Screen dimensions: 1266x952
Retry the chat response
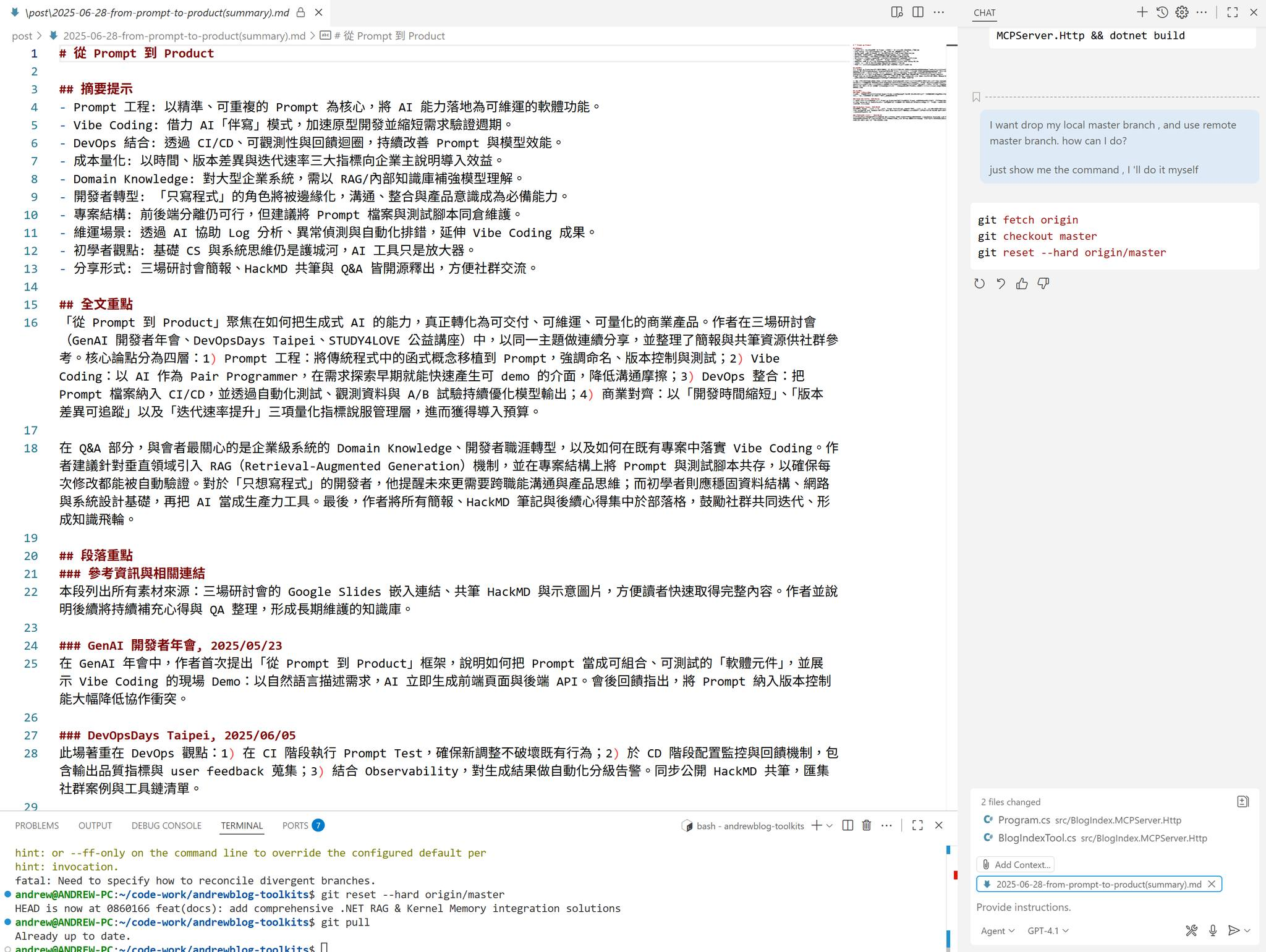979,284
